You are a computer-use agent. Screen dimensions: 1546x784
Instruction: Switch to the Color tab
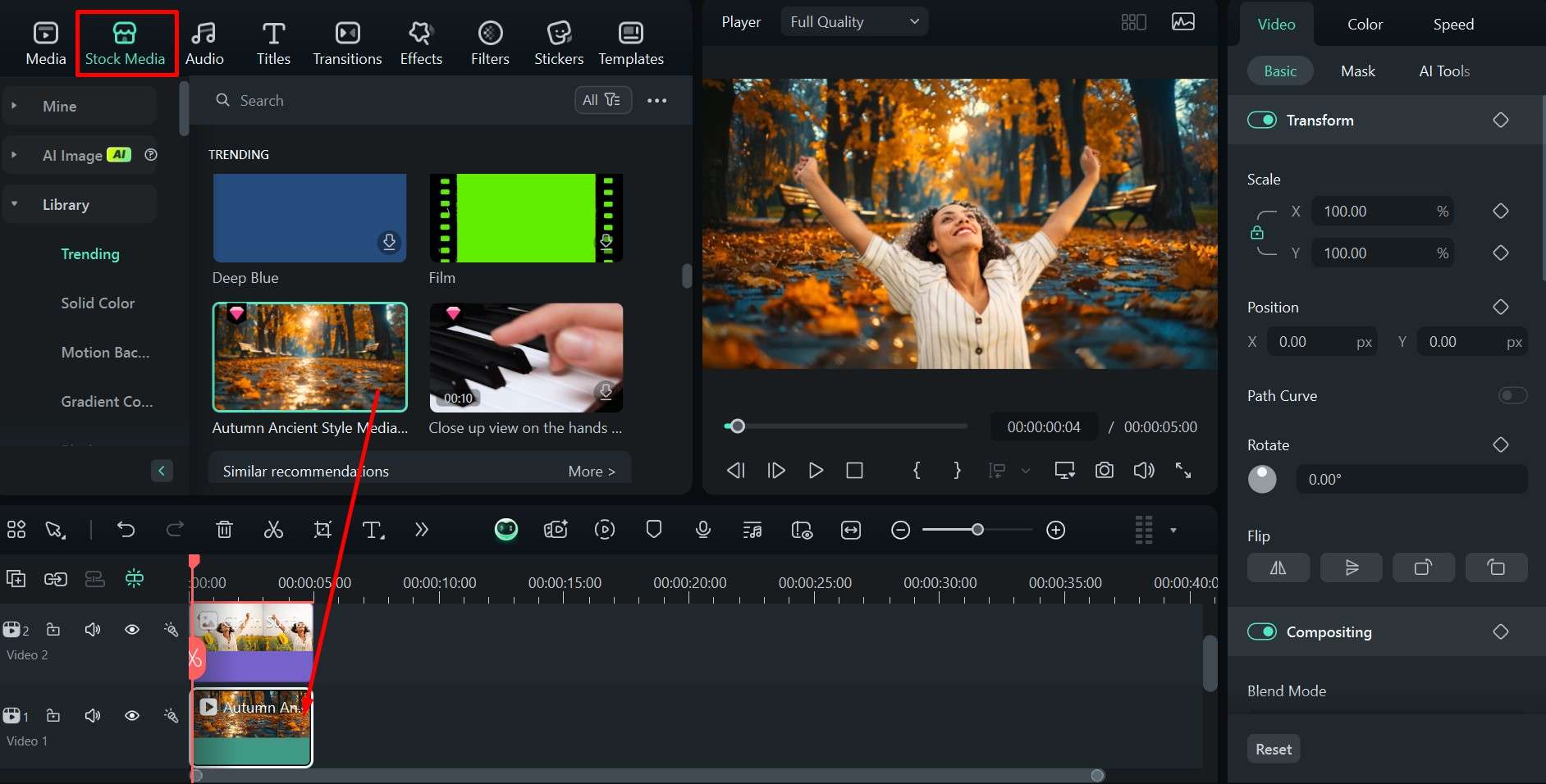(x=1365, y=25)
